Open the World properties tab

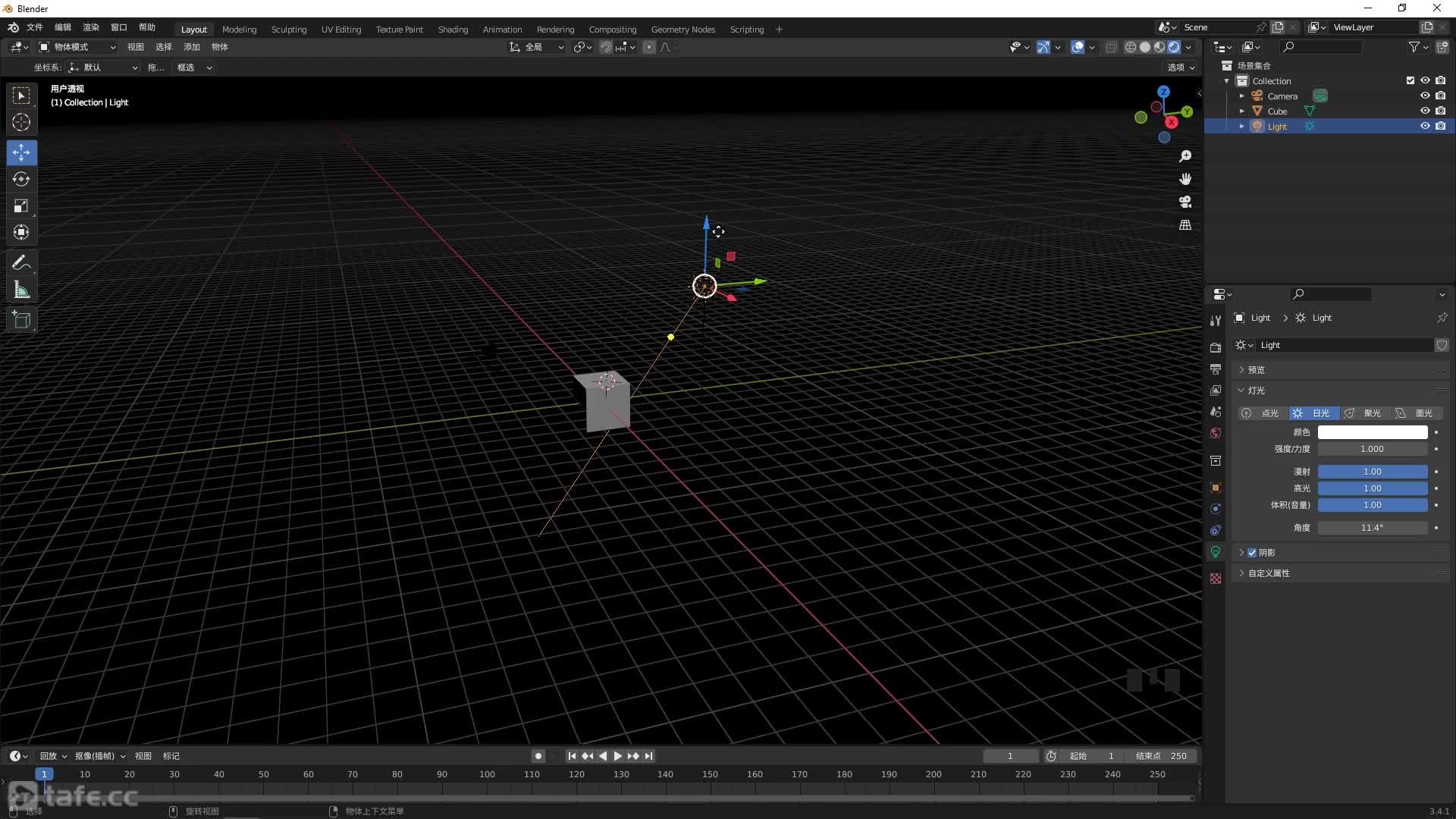coord(1216,433)
